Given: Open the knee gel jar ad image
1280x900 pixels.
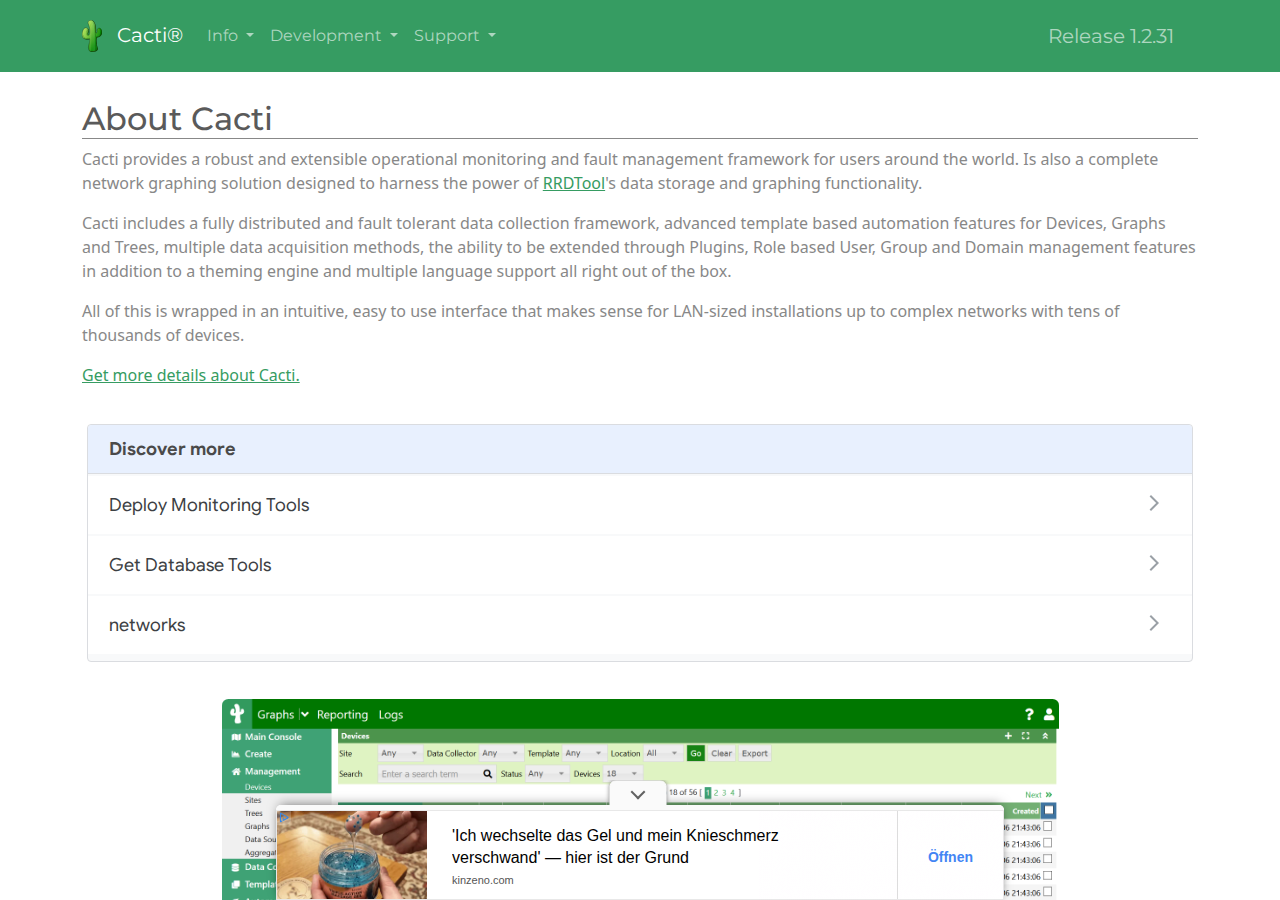Looking at the screenshot, I should pos(352,855).
